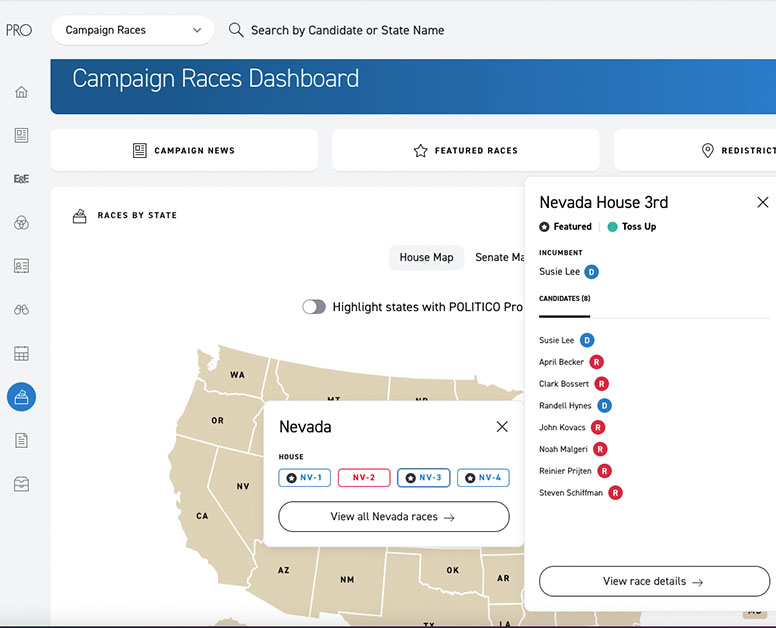Click the PRO logo

click(x=19, y=30)
